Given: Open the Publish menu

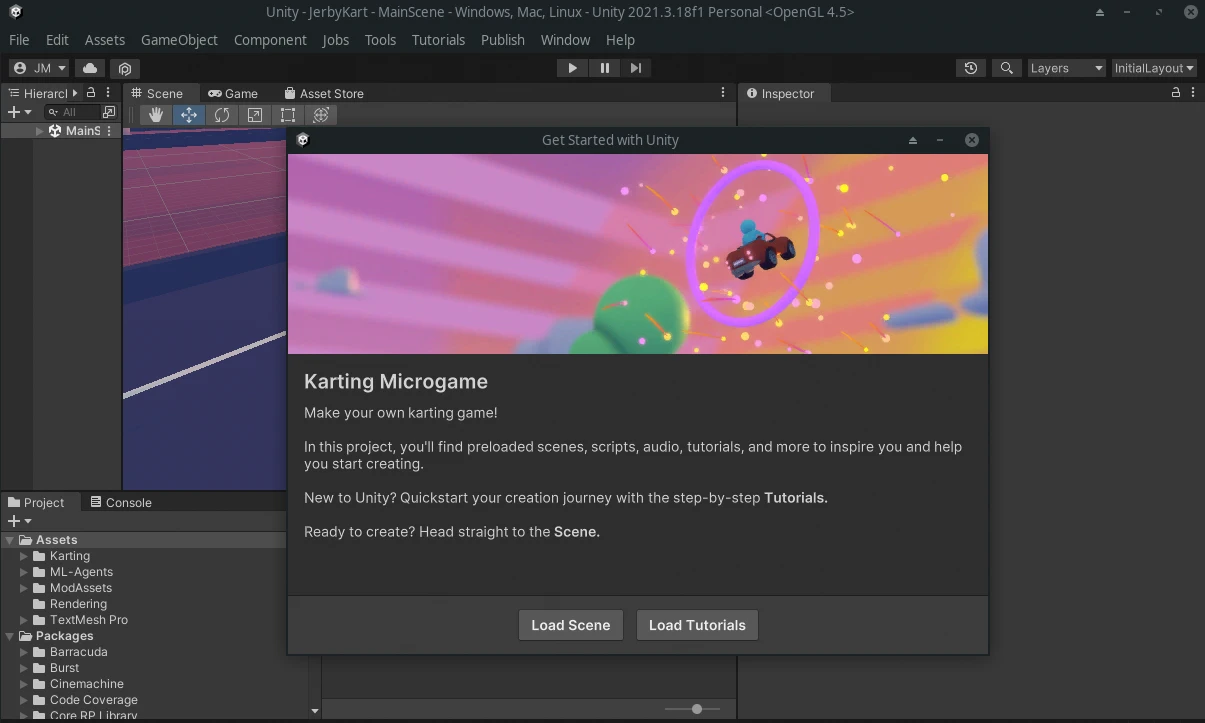Looking at the screenshot, I should click(x=503, y=40).
